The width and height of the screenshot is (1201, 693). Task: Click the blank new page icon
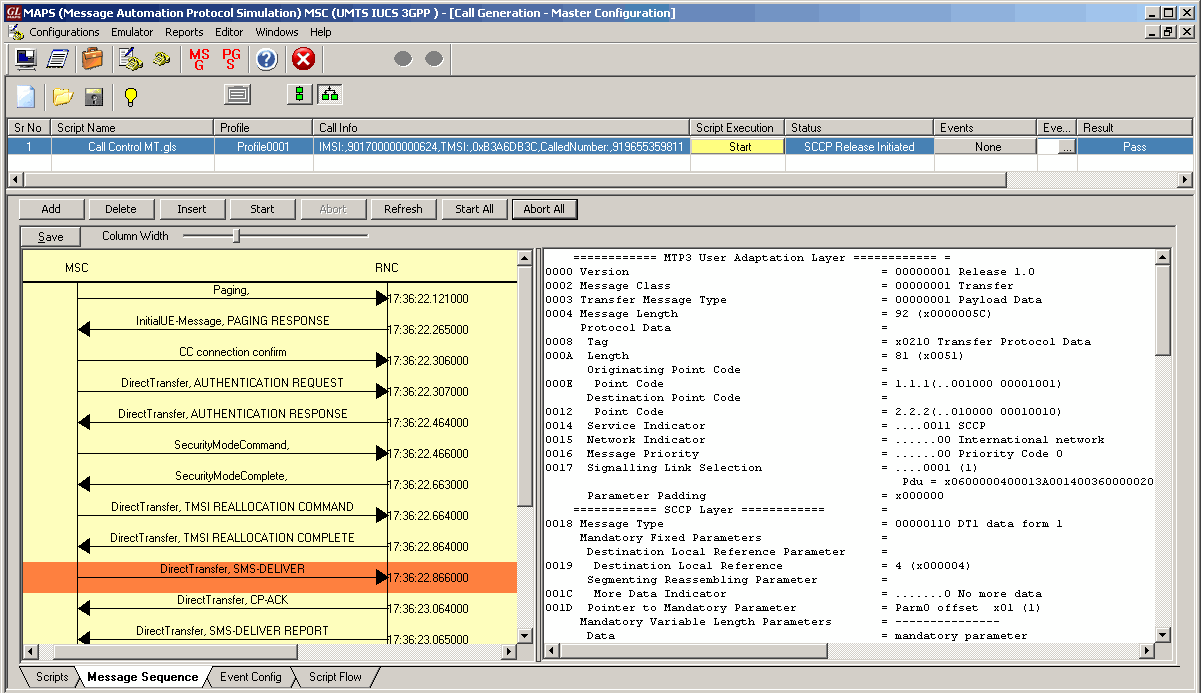[x=26, y=96]
